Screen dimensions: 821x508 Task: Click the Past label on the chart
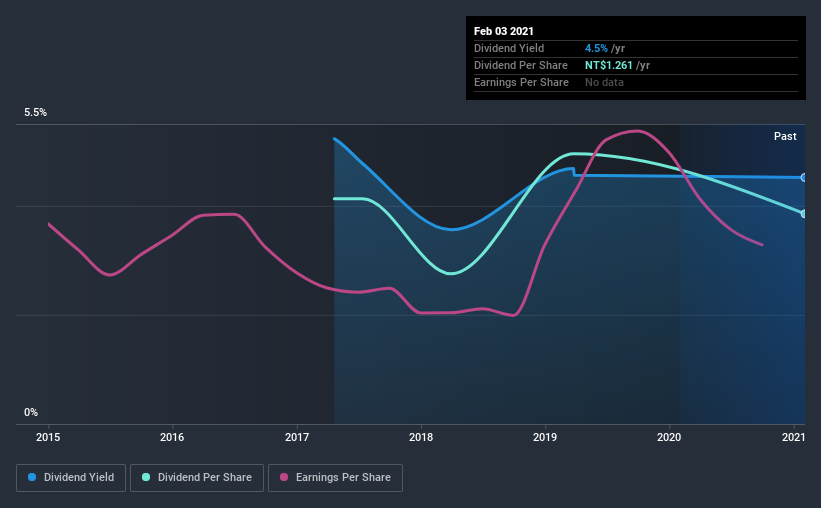click(x=785, y=136)
